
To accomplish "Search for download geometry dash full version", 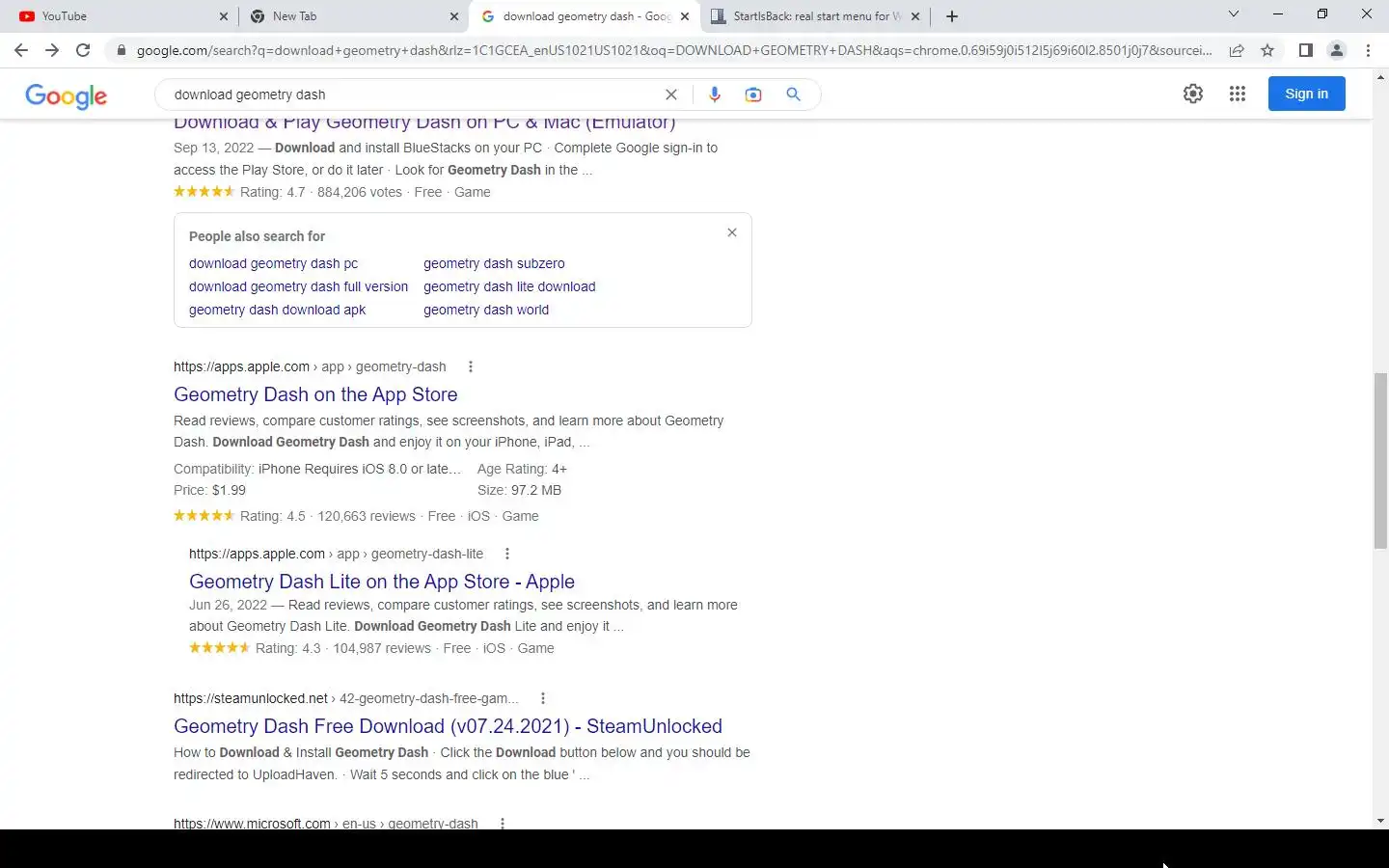I will (298, 286).
